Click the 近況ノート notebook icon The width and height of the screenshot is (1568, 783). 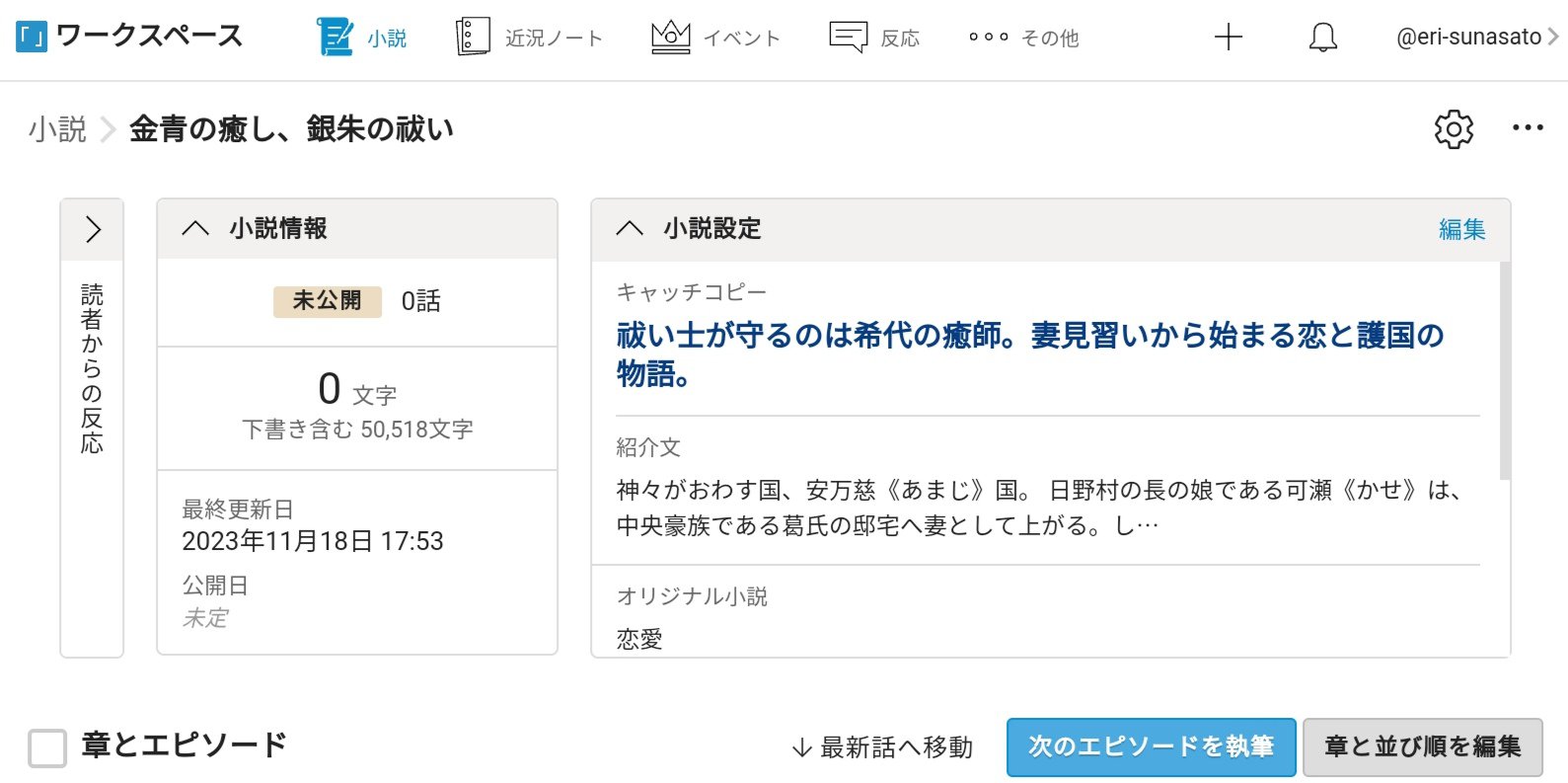click(x=473, y=38)
